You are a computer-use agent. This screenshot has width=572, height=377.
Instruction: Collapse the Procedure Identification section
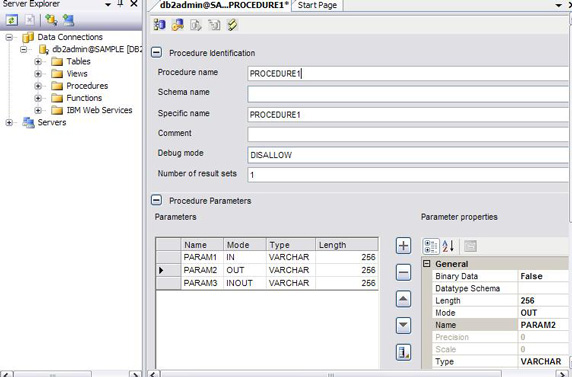tap(156, 53)
